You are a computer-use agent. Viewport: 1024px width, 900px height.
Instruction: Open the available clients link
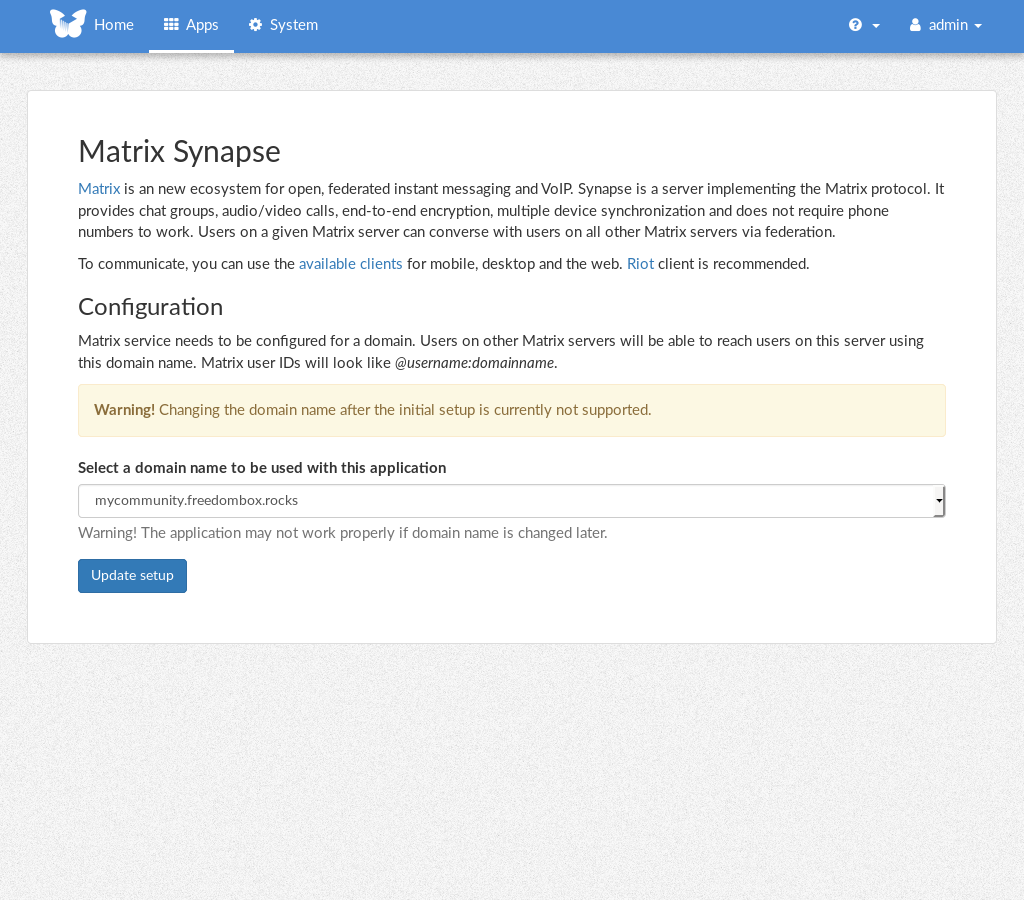tap(351, 264)
